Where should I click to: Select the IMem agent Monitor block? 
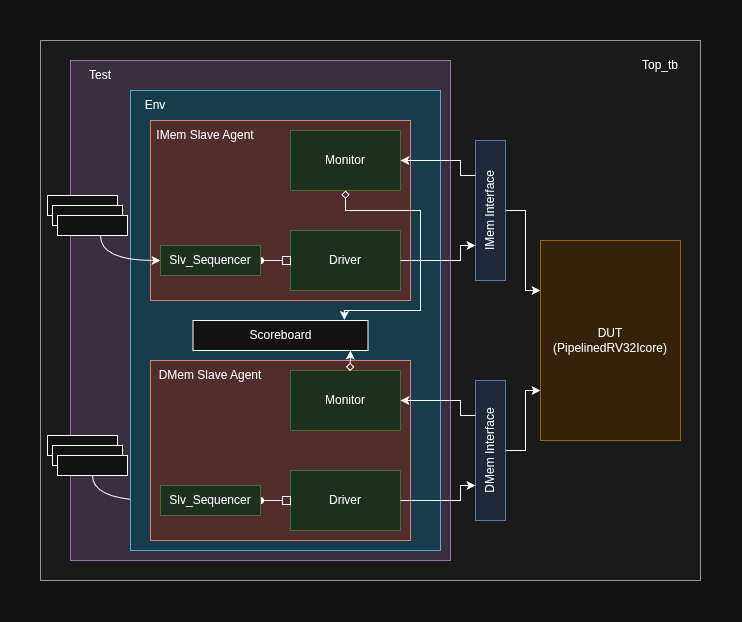(345, 160)
